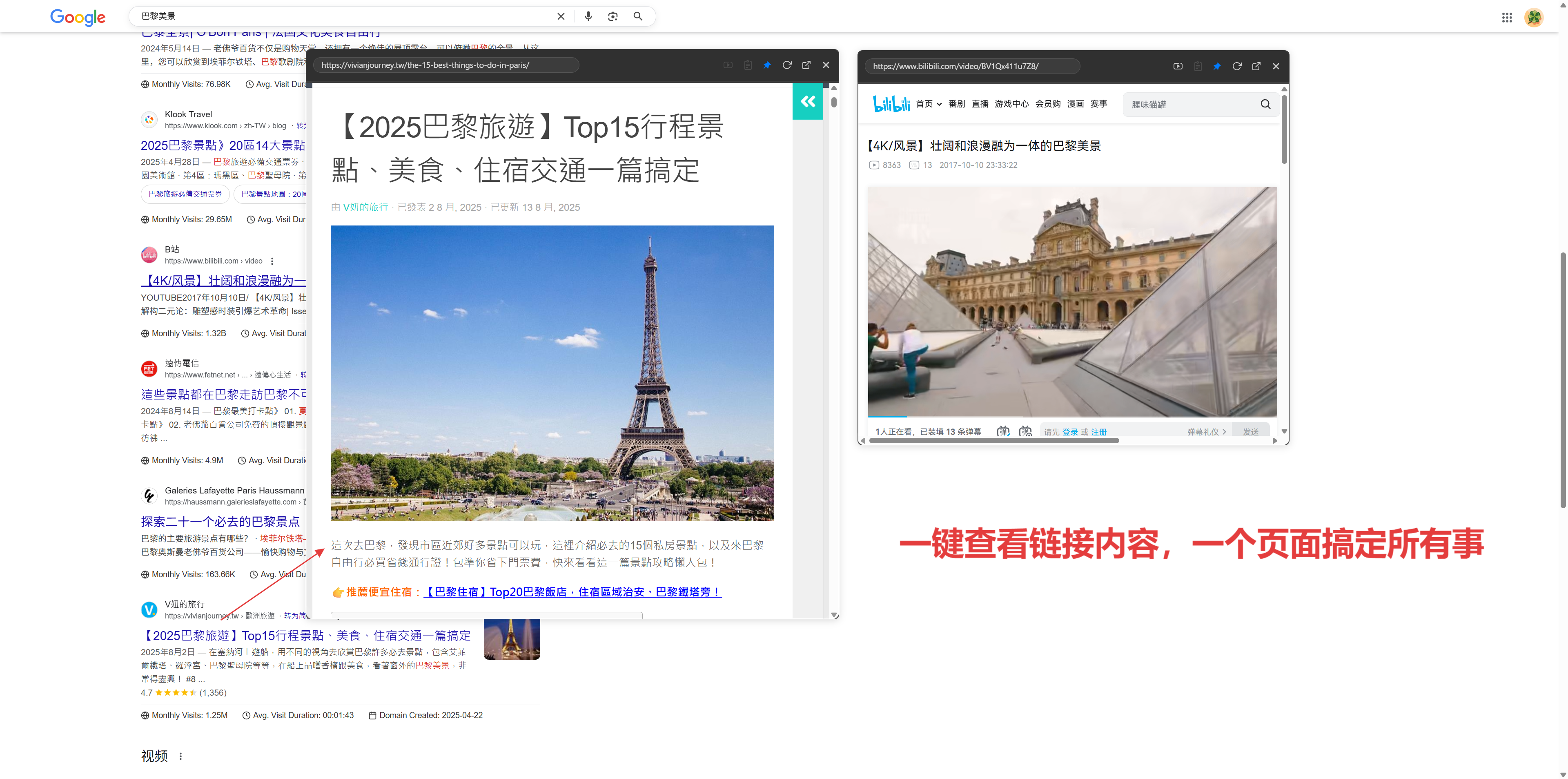Click the video mode icon in bilibili popup
The height and width of the screenshot is (779, 1568).
pyautogui.click(x=1177, y=67)
